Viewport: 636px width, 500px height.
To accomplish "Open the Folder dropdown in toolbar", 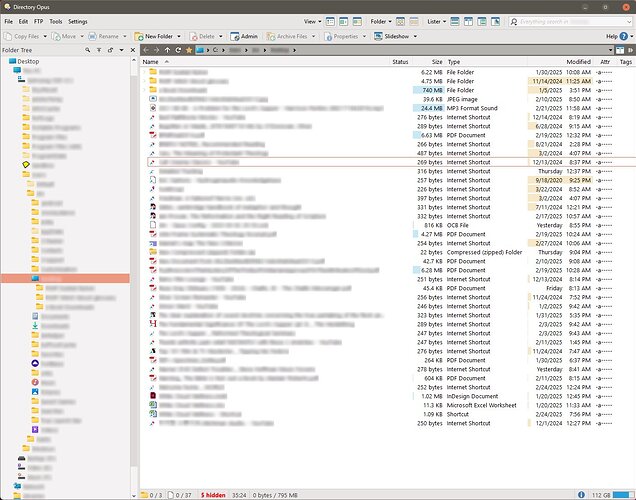I will click(x=381, y=21).
